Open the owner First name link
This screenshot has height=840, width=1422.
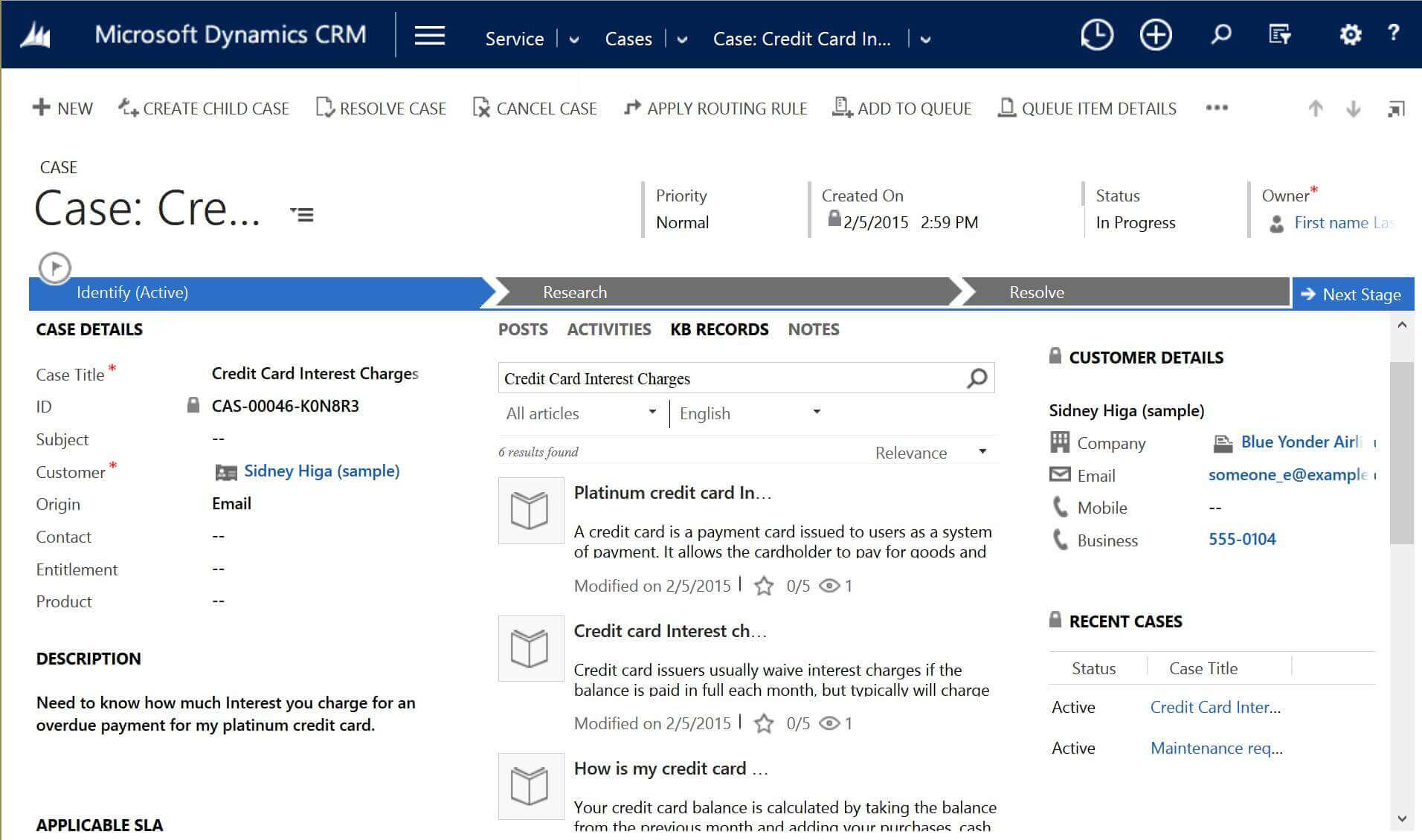click(x=1343, y=223)
